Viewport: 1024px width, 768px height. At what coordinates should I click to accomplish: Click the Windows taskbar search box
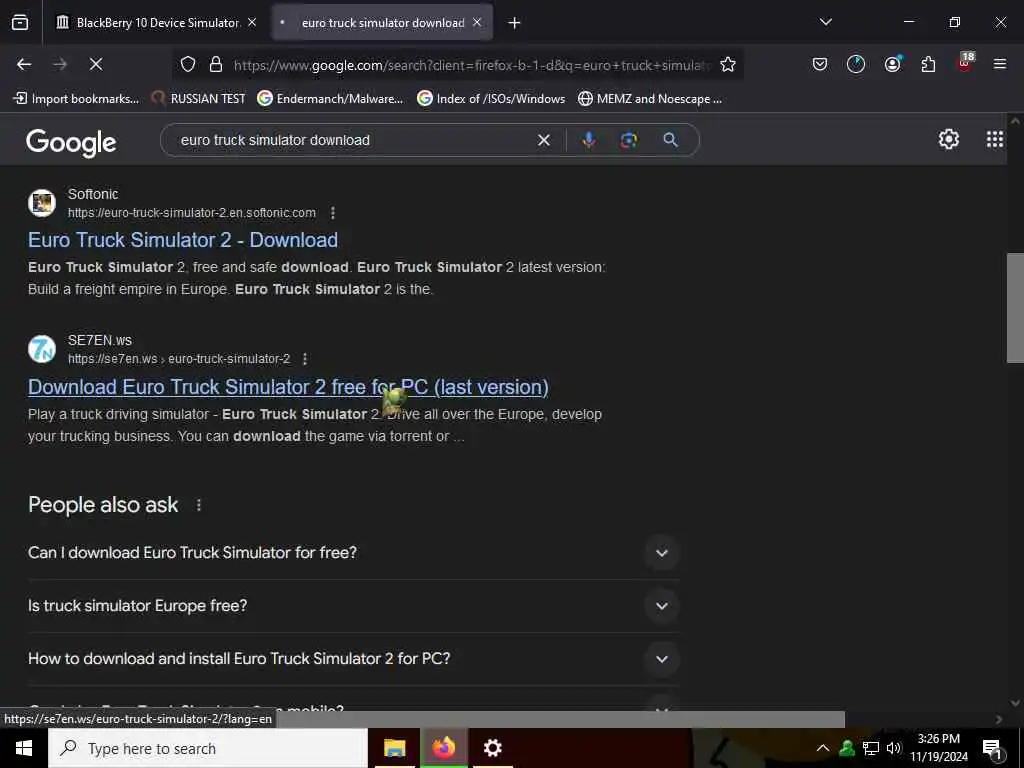(208, 748)
